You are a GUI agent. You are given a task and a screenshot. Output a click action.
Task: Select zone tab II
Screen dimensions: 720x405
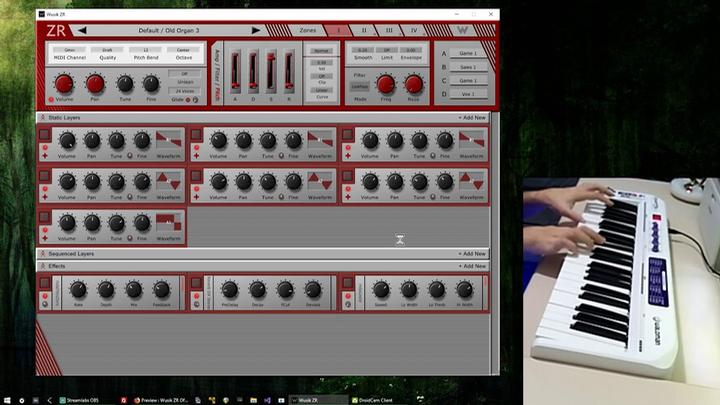[x=364, y=30]
